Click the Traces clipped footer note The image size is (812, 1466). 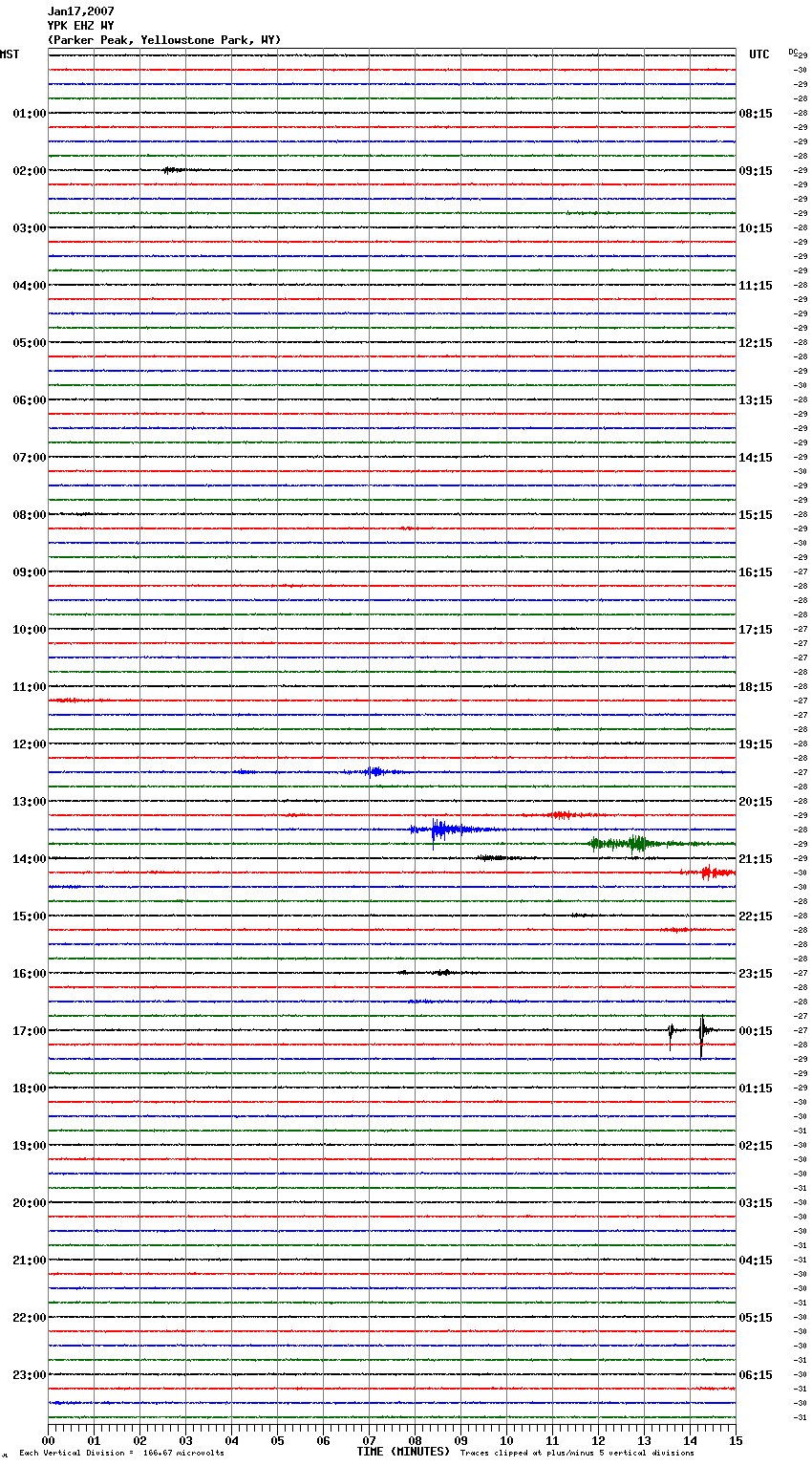(577, 1454)
